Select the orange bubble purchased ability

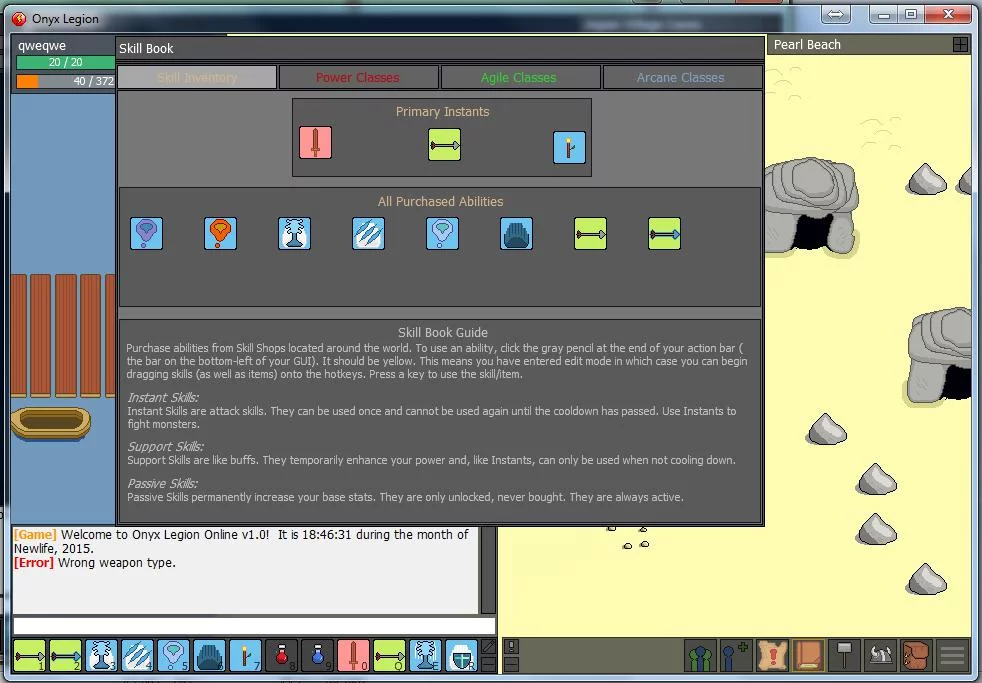(x=220, y=234)
